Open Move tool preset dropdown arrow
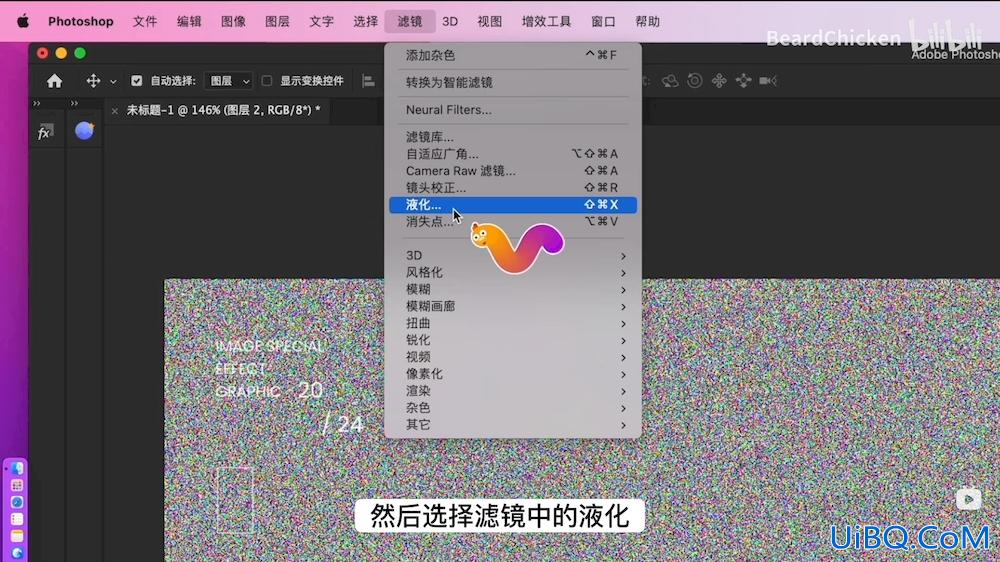Screen dimensions: 1000x562 click(x=113, y=82)
